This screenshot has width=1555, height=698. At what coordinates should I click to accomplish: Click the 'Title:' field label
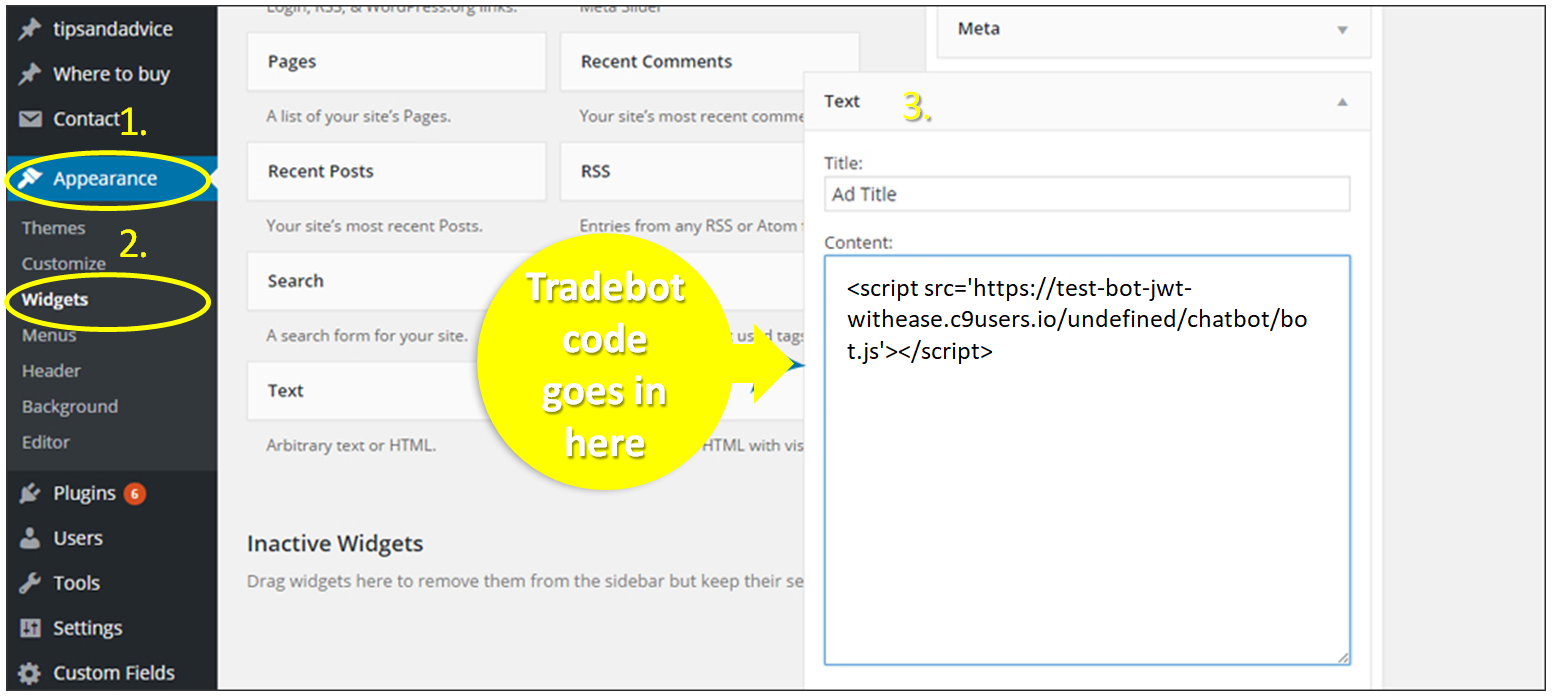pos(843,162)
